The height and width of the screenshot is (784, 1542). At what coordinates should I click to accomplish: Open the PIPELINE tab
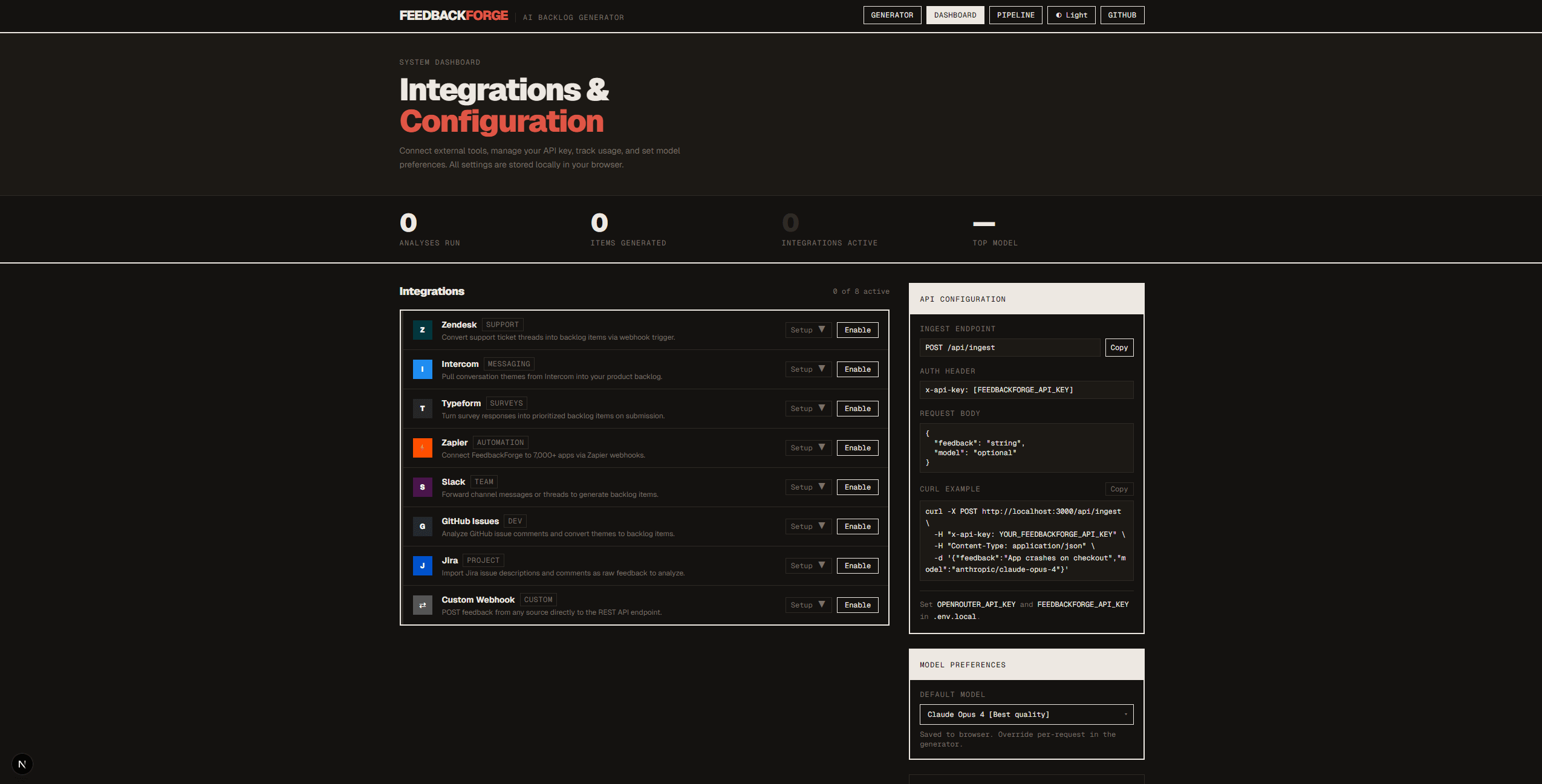tap(1015, 15)
